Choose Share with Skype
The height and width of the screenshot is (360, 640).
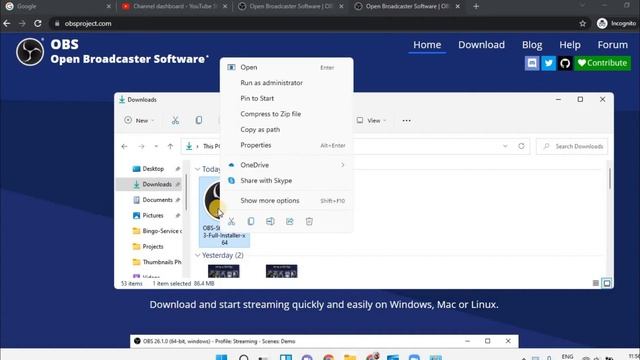[x=287, y=180]
